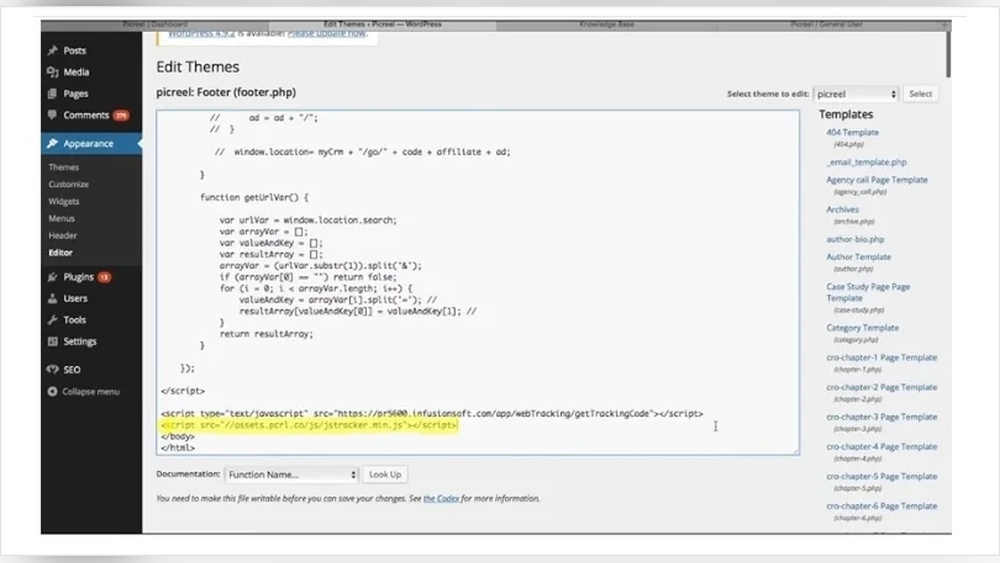1000x563 pixels.
Task: Select Editor submenu item
Action: click(x=61, y=253)
